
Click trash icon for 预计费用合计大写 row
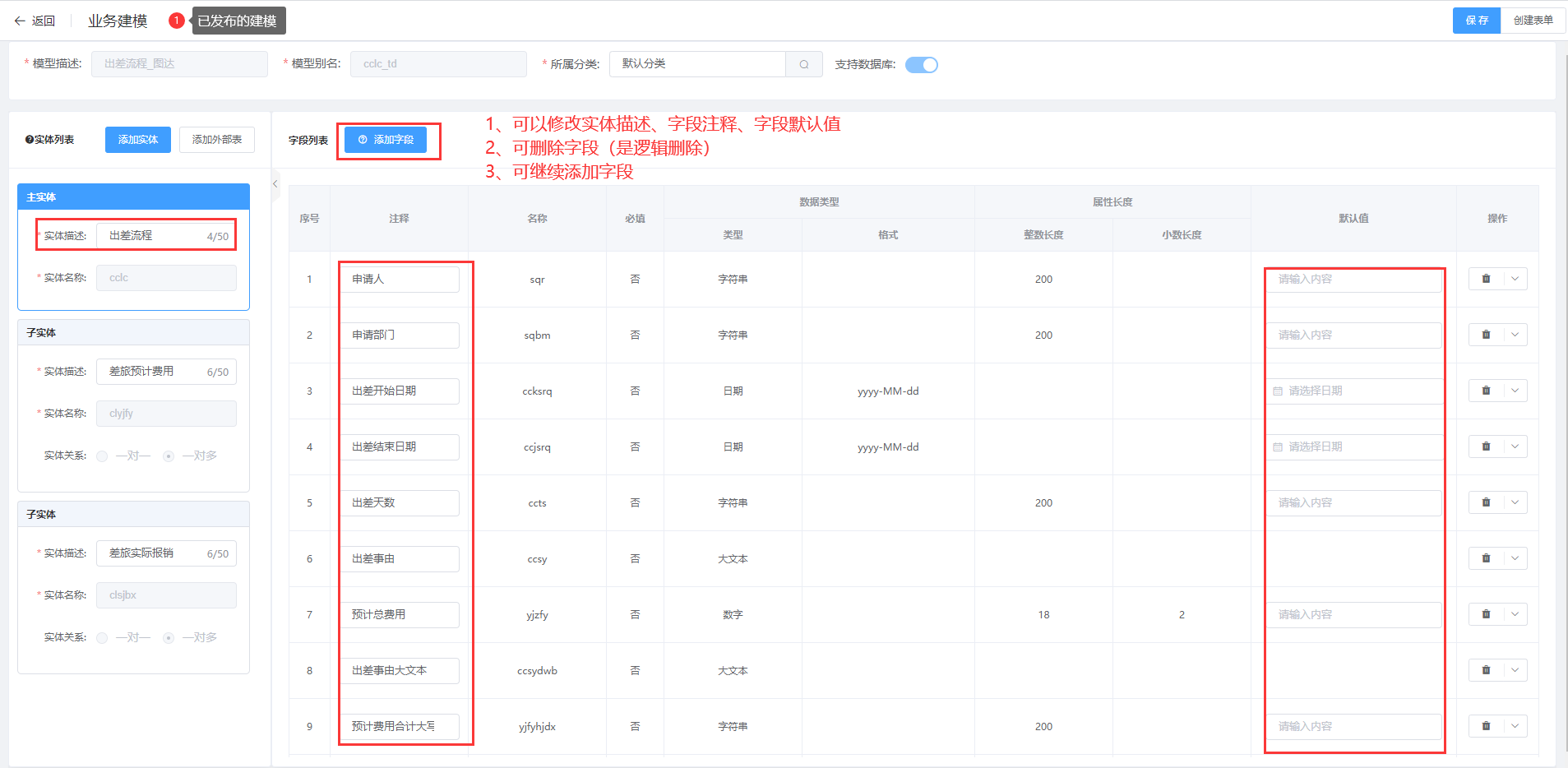pos(1486,726)
